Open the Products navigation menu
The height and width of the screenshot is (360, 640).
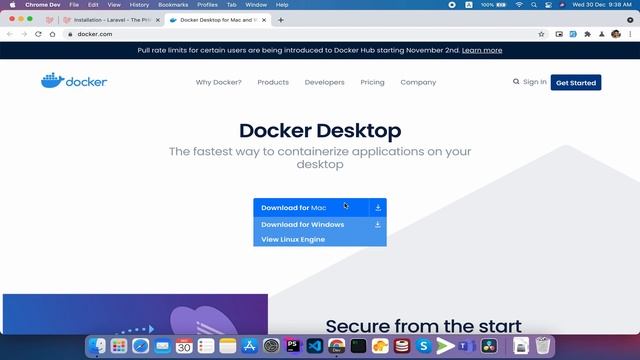point(273,82)
